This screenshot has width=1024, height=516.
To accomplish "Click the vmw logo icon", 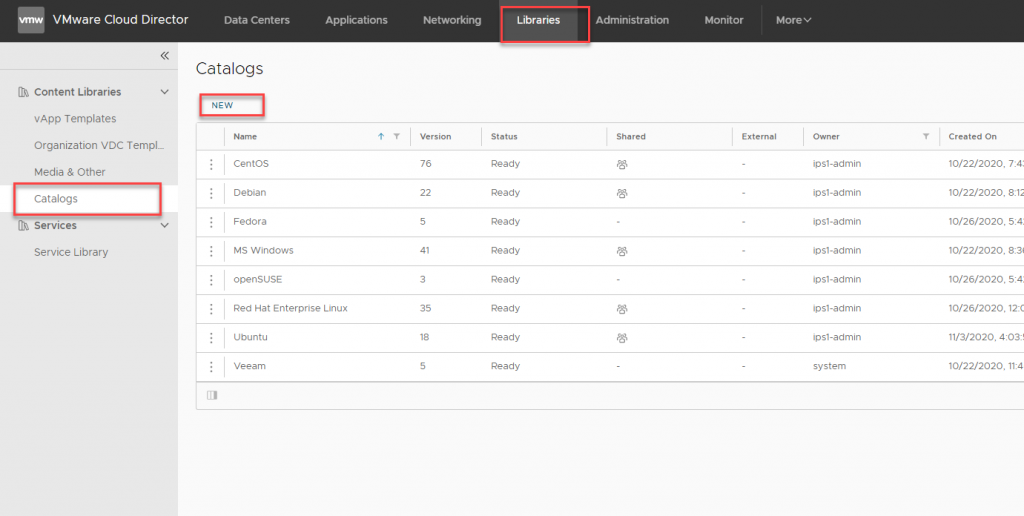I will (31, 20).
